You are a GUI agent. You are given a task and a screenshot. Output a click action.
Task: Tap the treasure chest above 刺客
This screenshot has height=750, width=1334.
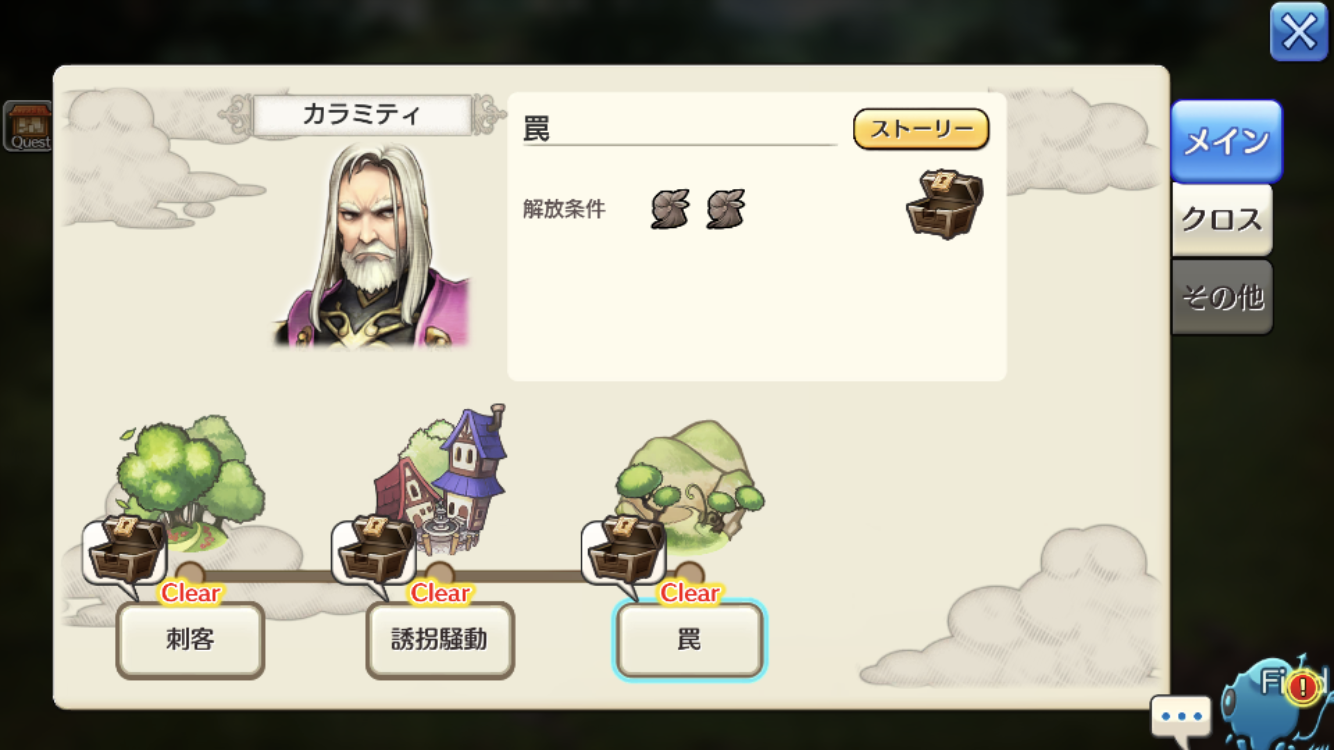click(126, 550)
